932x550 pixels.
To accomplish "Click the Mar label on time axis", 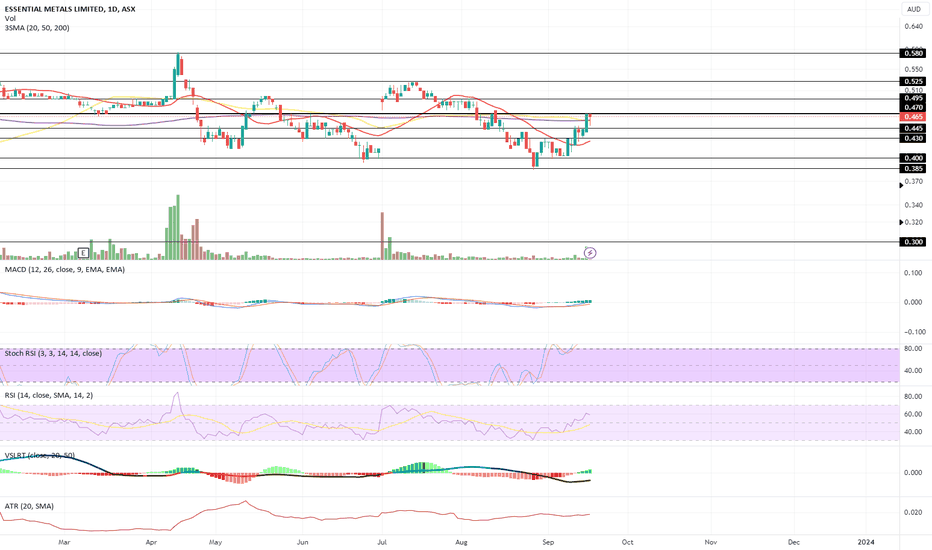I will (65, 542).
